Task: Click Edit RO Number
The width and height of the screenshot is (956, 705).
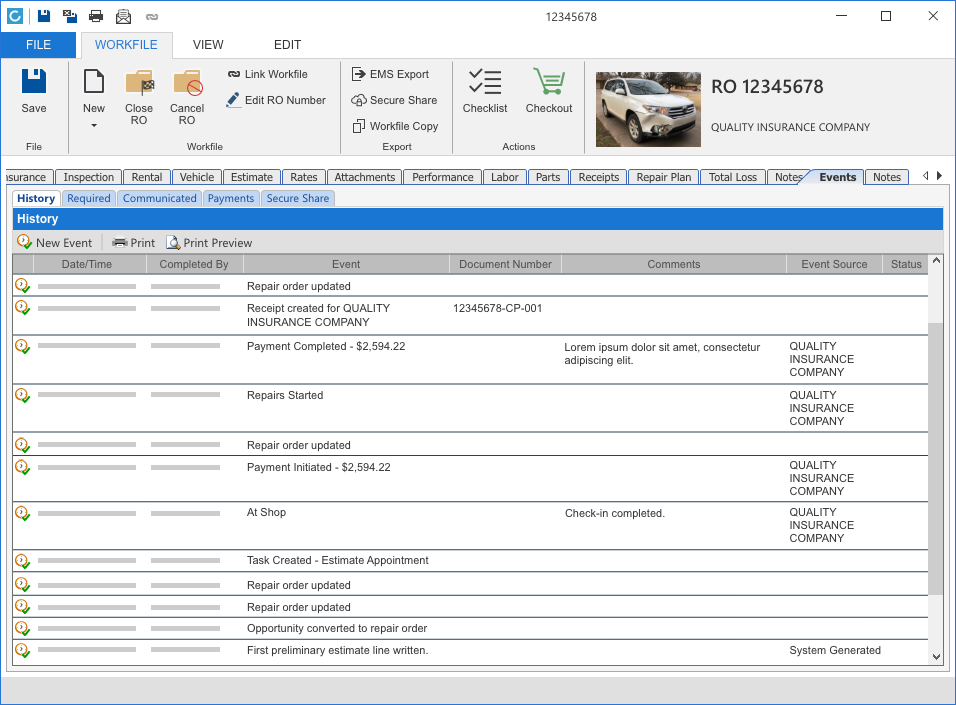Action: tap(276, 100)
